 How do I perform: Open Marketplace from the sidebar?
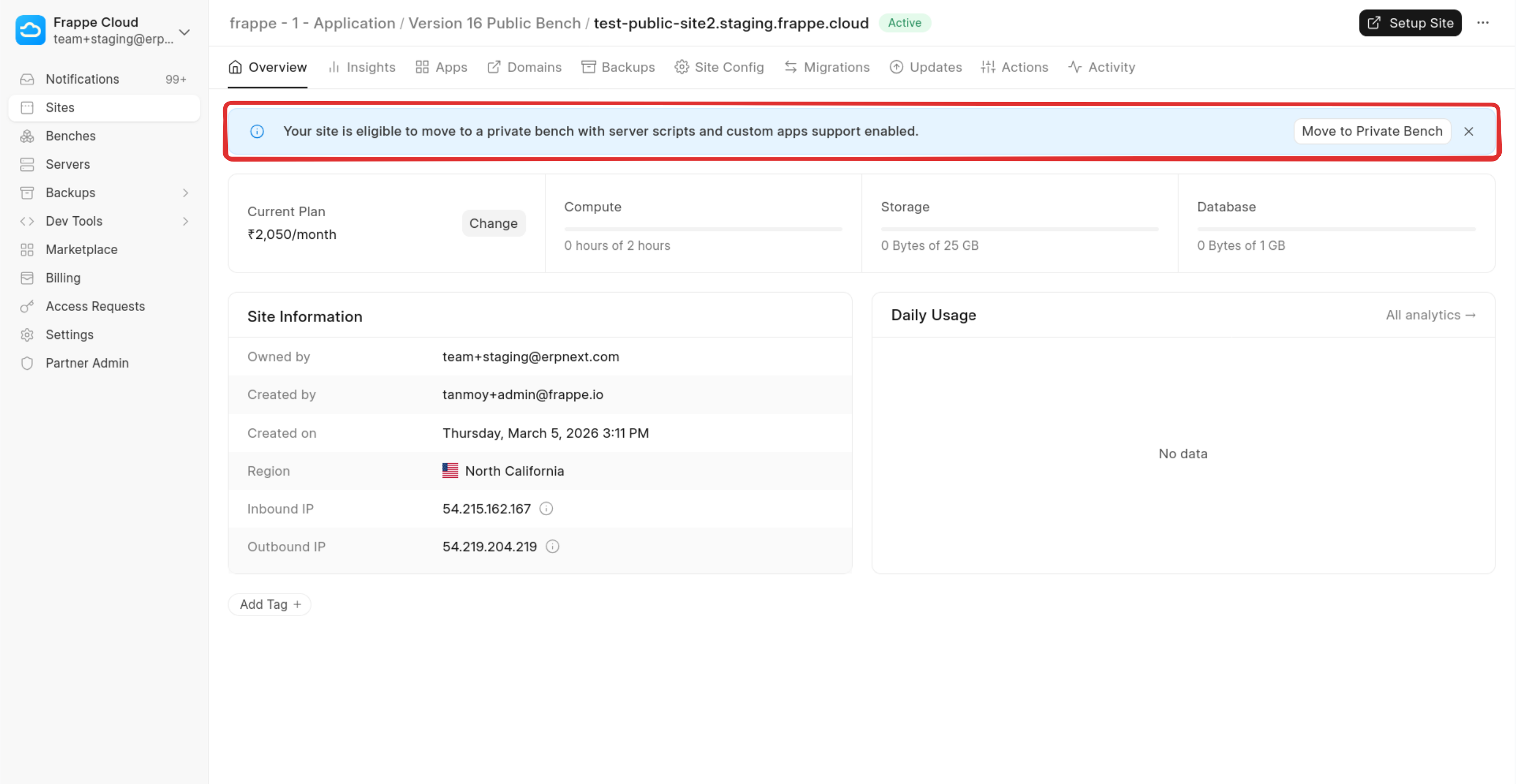click(x=81, y=249)
